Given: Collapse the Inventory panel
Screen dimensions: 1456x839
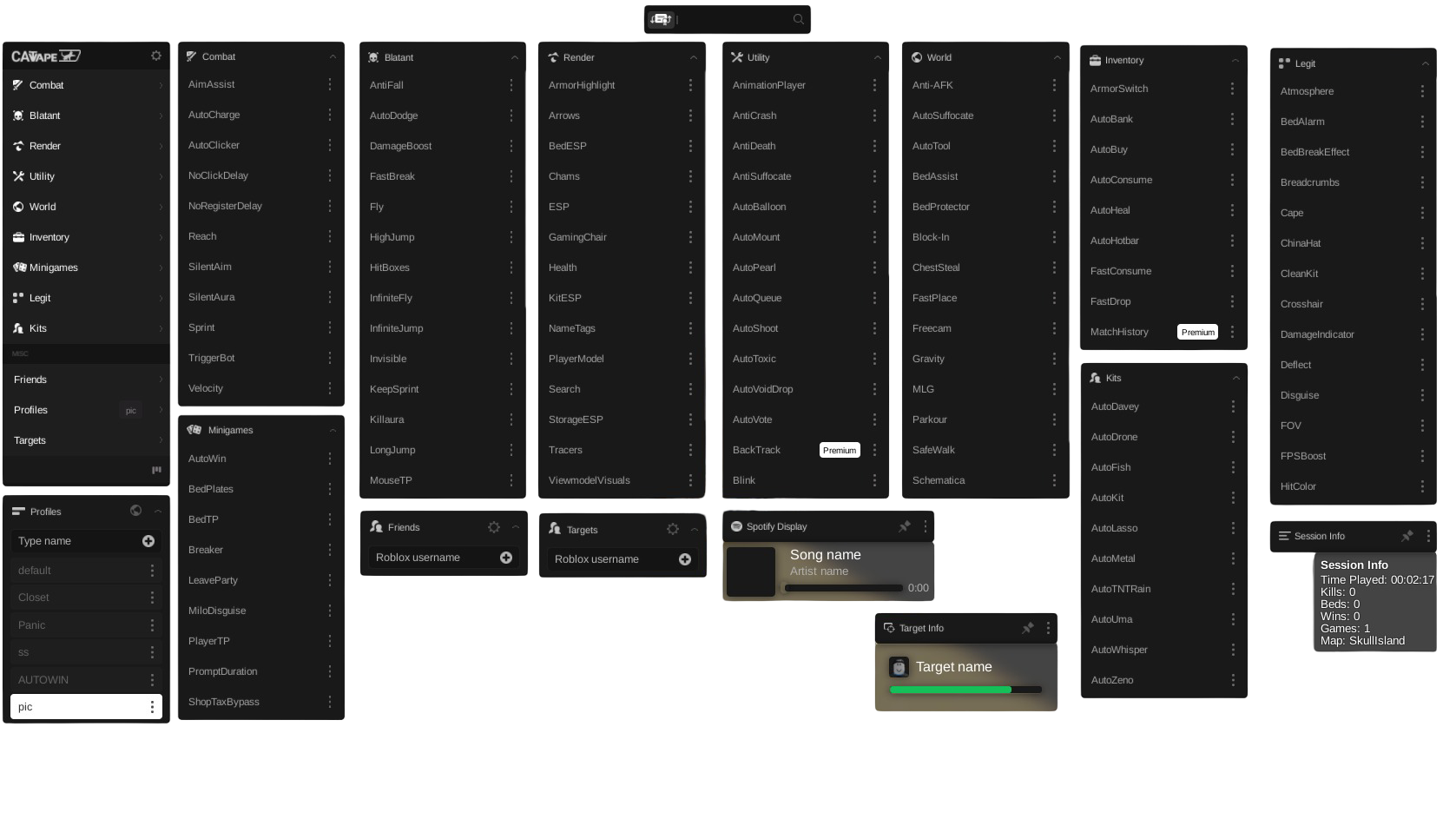Looking at the screenshot, I should pyautogui.click(x=1235, y=60).
